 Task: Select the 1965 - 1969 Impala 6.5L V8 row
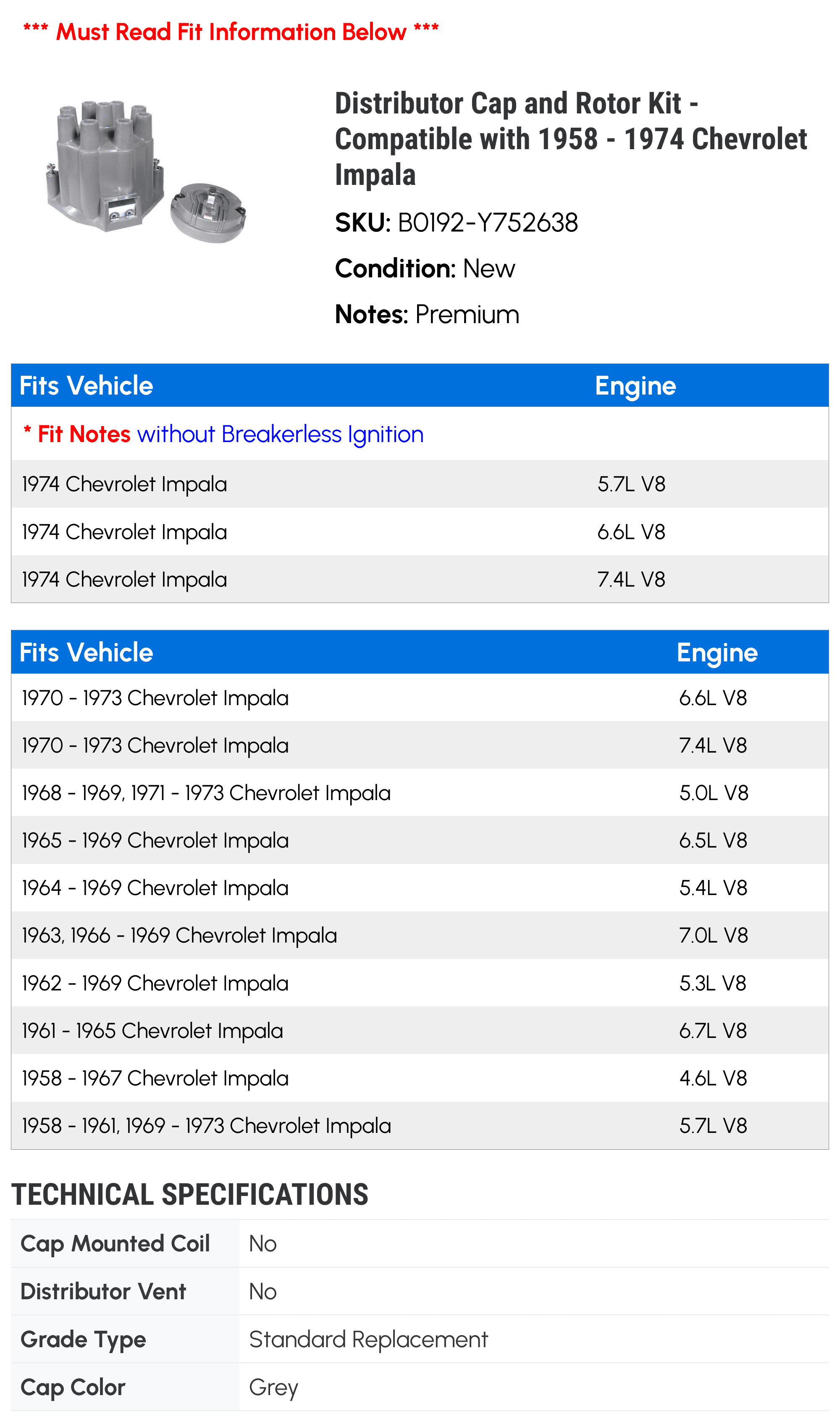click(x=420, y=840)
